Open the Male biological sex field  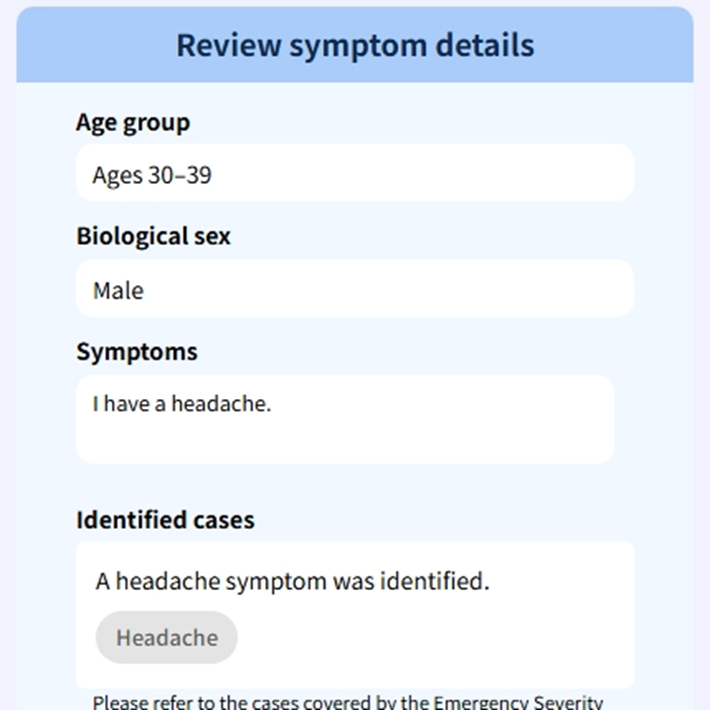[354, 290]
